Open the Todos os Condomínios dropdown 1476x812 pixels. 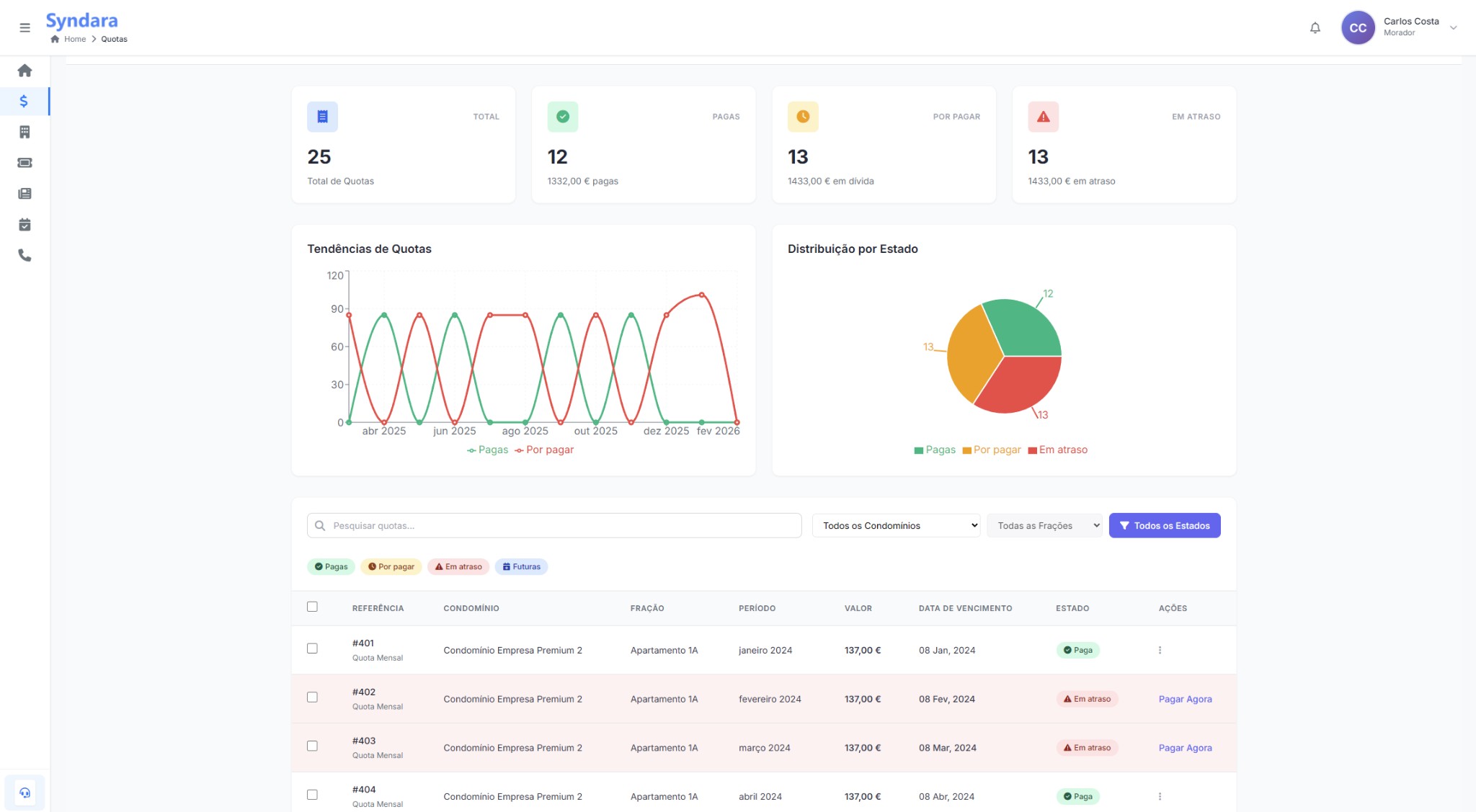(x=896, y=526)
